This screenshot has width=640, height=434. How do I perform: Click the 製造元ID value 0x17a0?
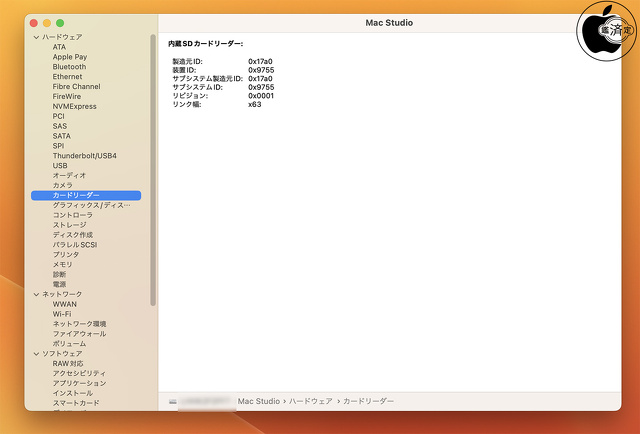pos(260,62)
